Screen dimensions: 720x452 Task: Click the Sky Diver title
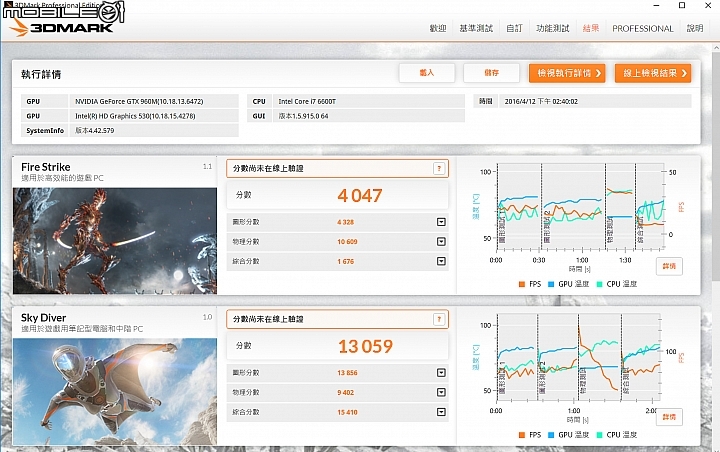point(43,318)
